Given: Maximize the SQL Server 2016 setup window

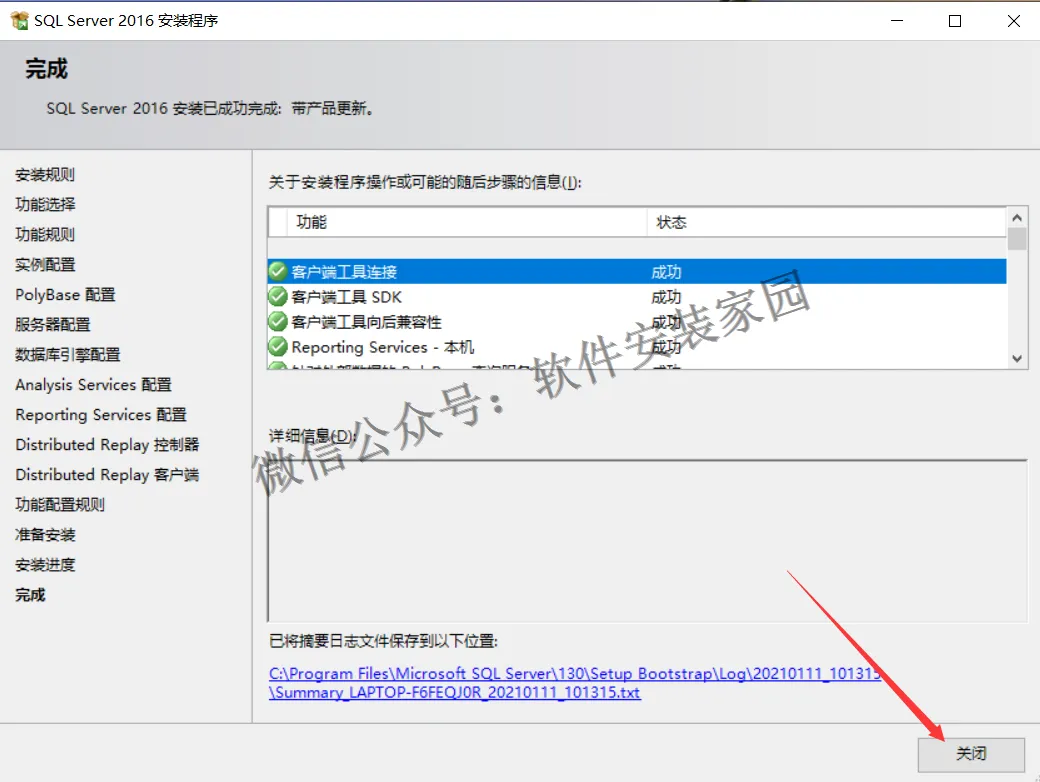Looking at the screenshot, I should point(955,21).
